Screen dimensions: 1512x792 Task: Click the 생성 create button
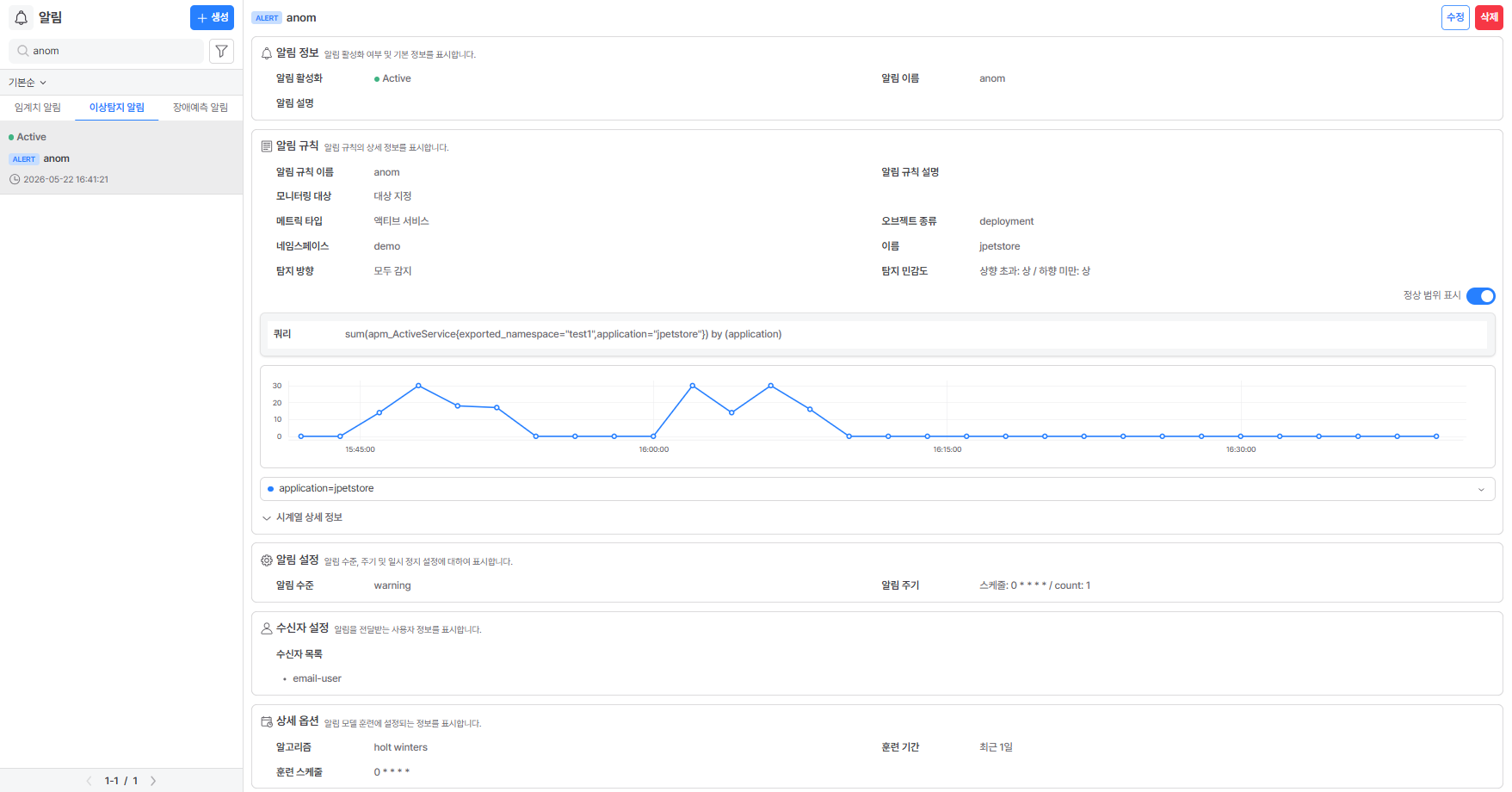(x=212, y=17)
